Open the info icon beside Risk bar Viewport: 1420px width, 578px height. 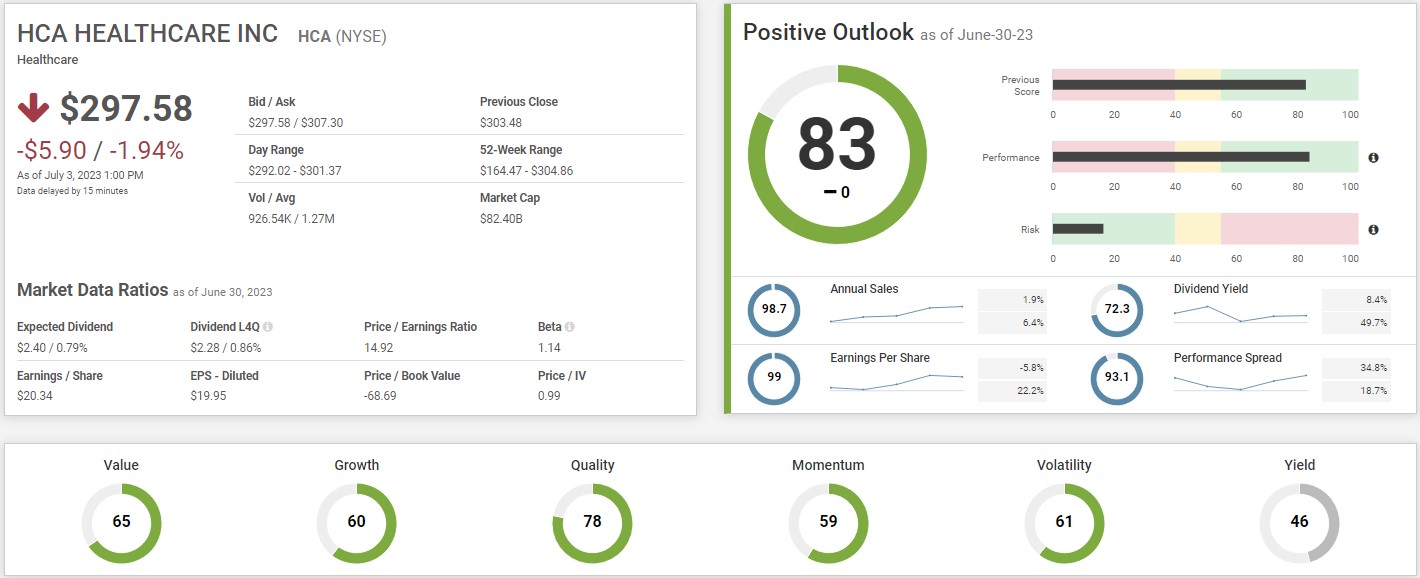1373,230
